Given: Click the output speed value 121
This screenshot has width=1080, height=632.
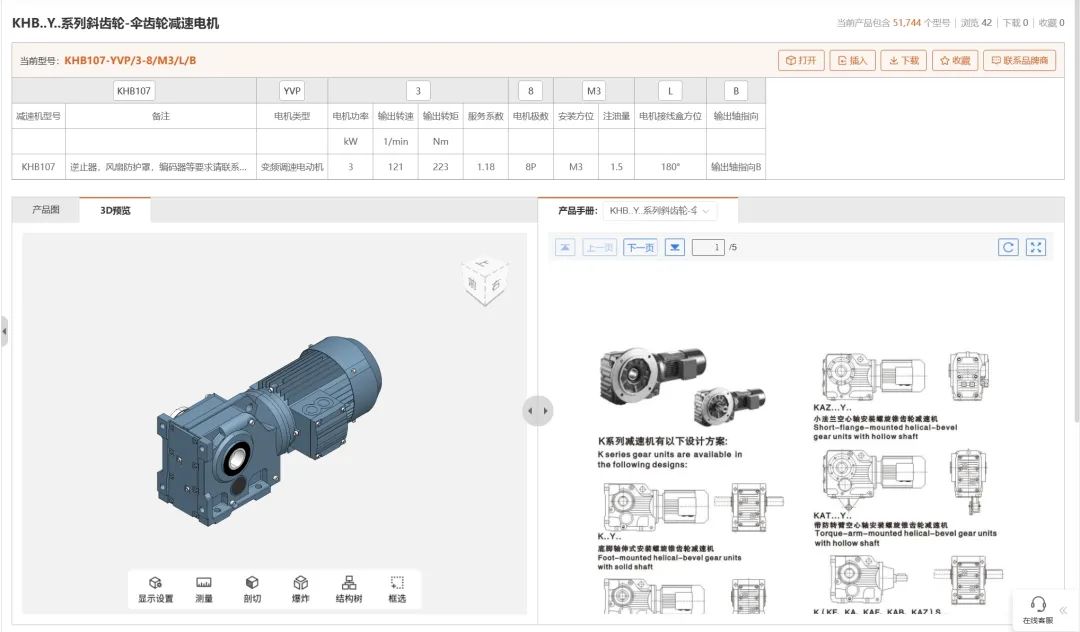Looking at the screenshot, I should (395, 167).
